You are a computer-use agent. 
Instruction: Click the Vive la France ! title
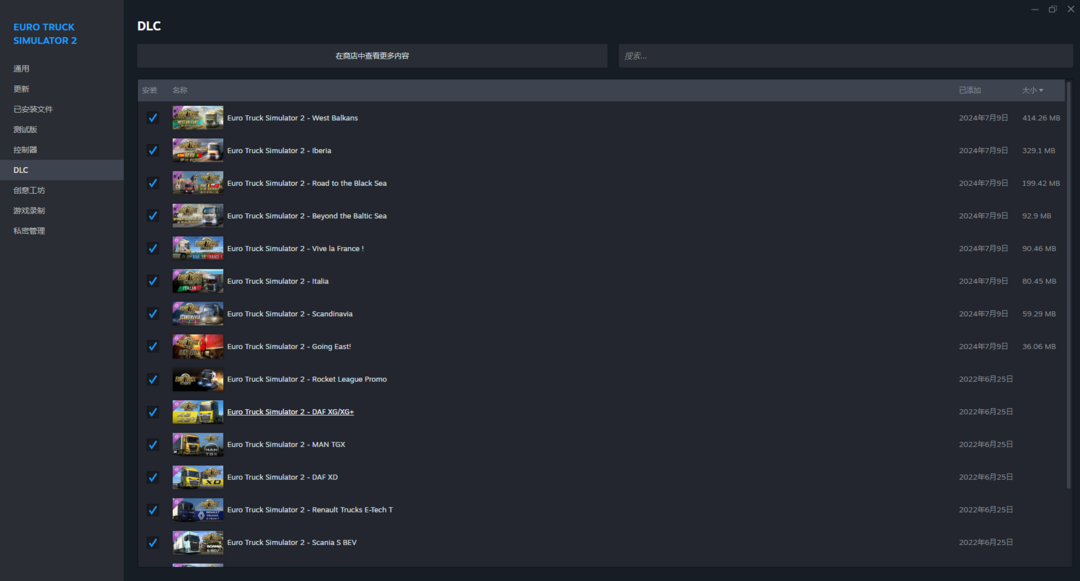(295, 249)
